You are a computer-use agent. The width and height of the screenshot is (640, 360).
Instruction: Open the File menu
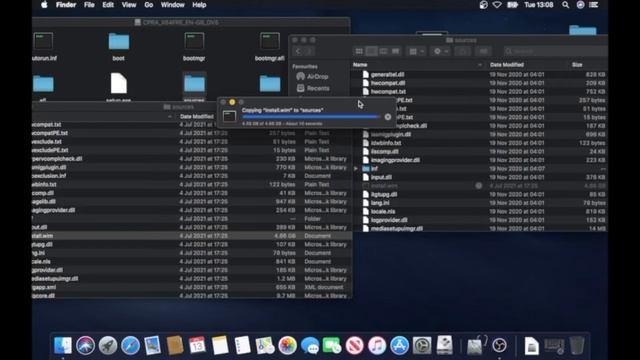[89, 5]
